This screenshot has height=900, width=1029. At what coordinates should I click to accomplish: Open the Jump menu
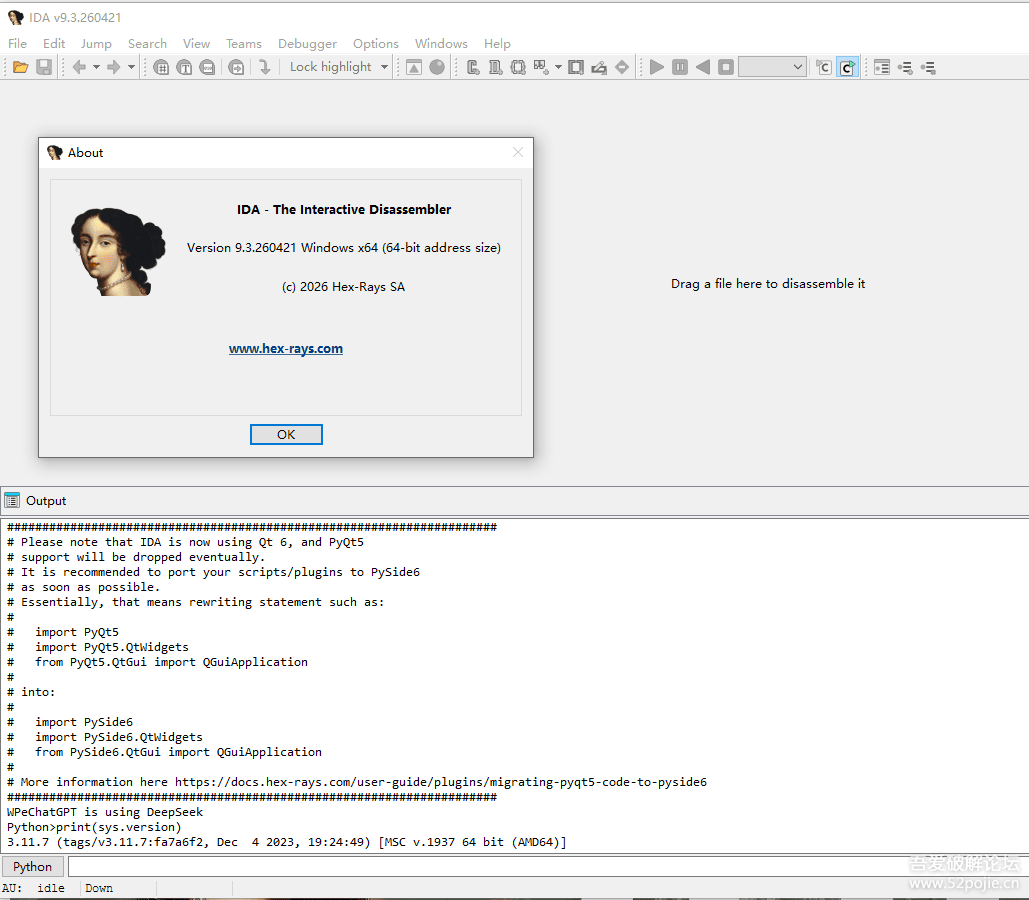96,43
